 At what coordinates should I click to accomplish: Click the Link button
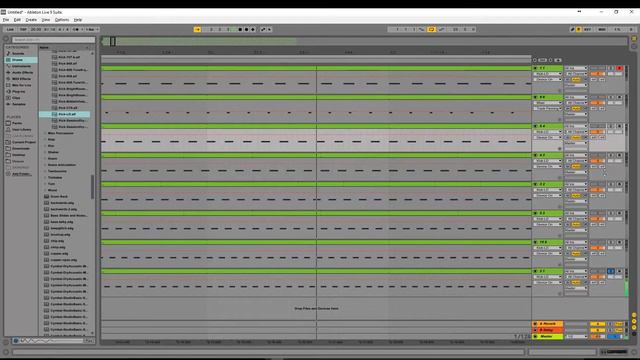pos(10,29)
